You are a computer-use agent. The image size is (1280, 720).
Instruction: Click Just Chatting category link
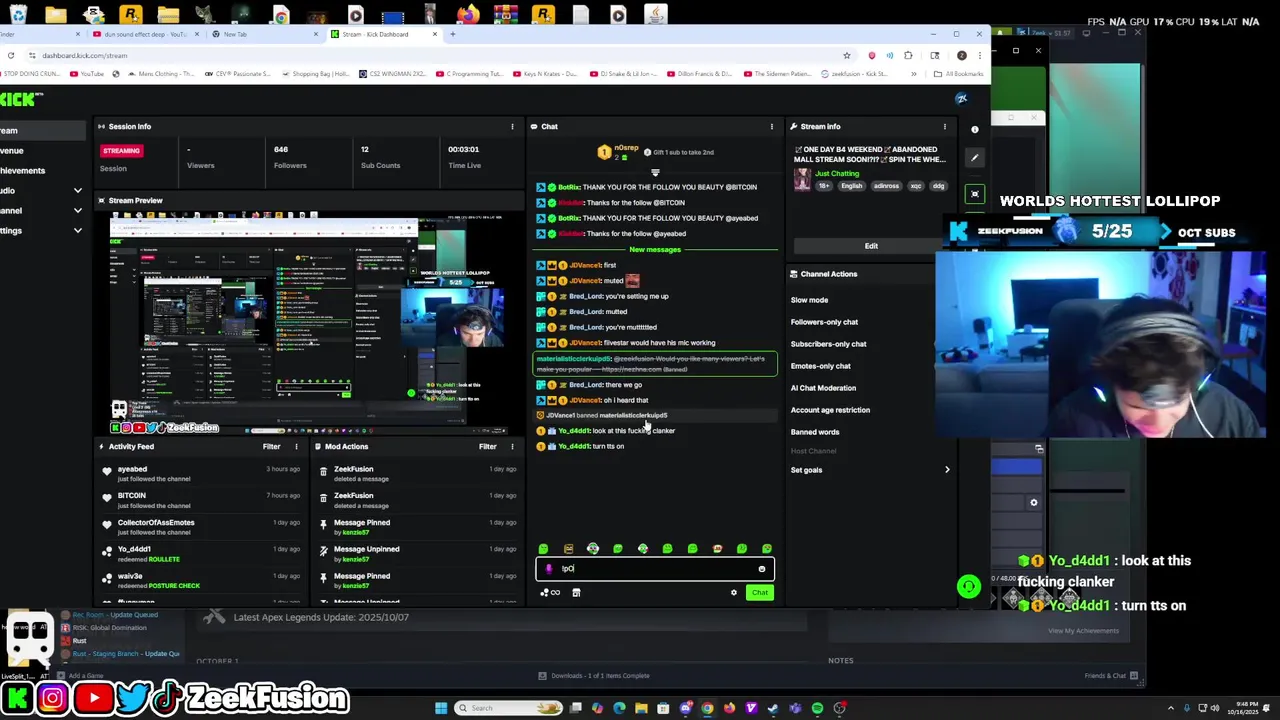837,174
